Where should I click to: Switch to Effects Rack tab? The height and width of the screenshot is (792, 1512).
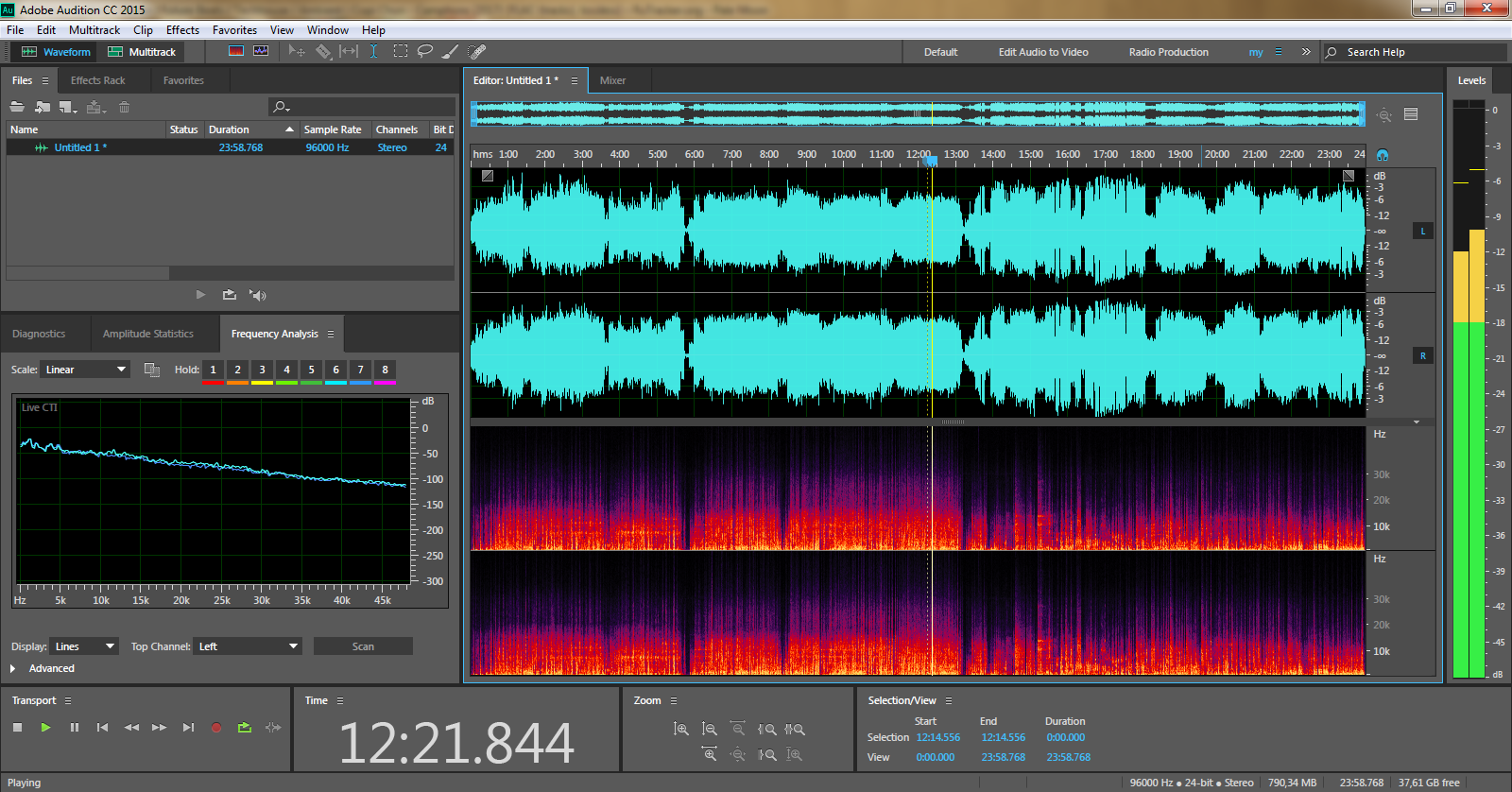click(x=98, y=80)
